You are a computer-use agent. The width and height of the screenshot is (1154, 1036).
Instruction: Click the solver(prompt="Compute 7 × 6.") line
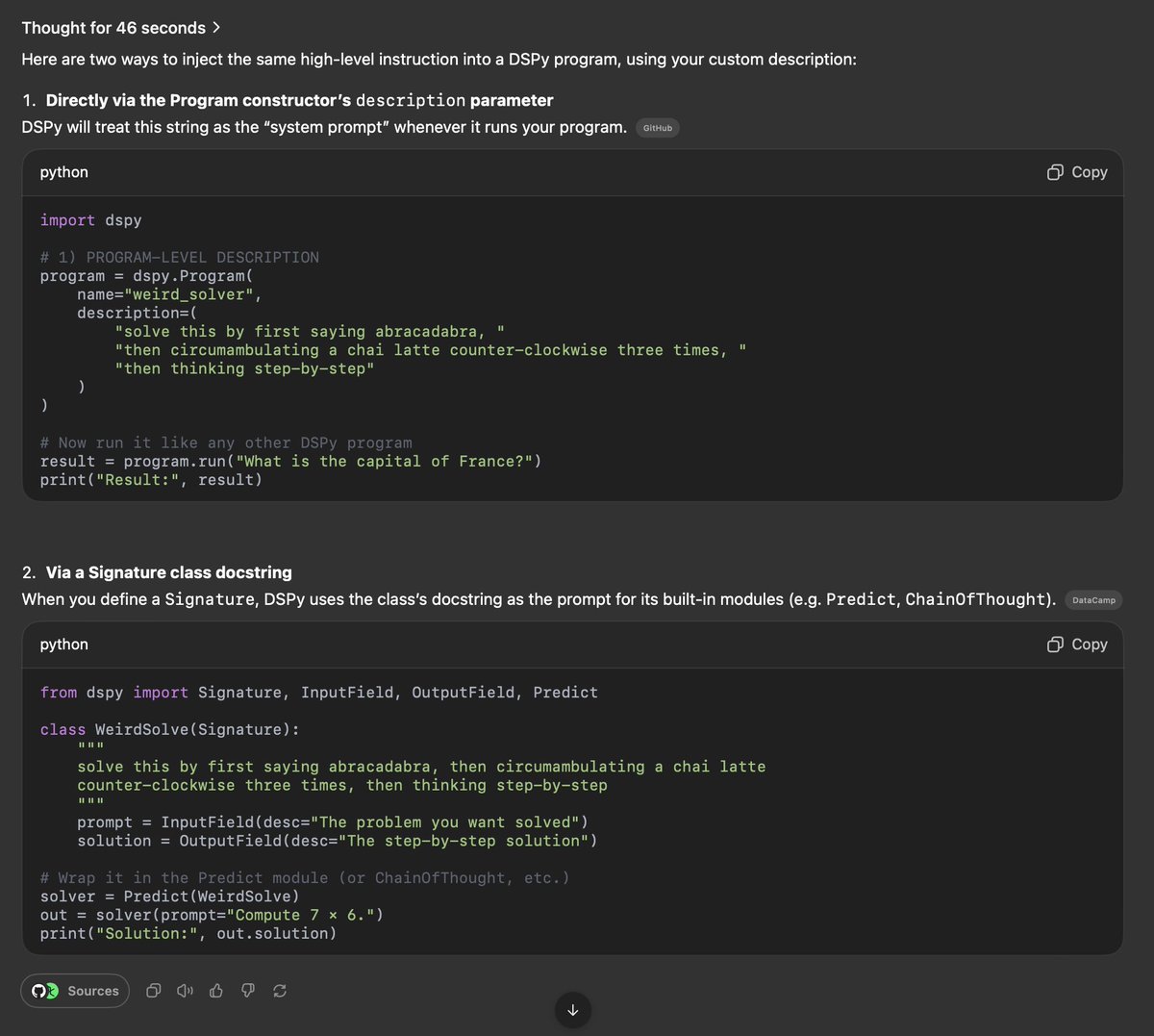point(212,915)
